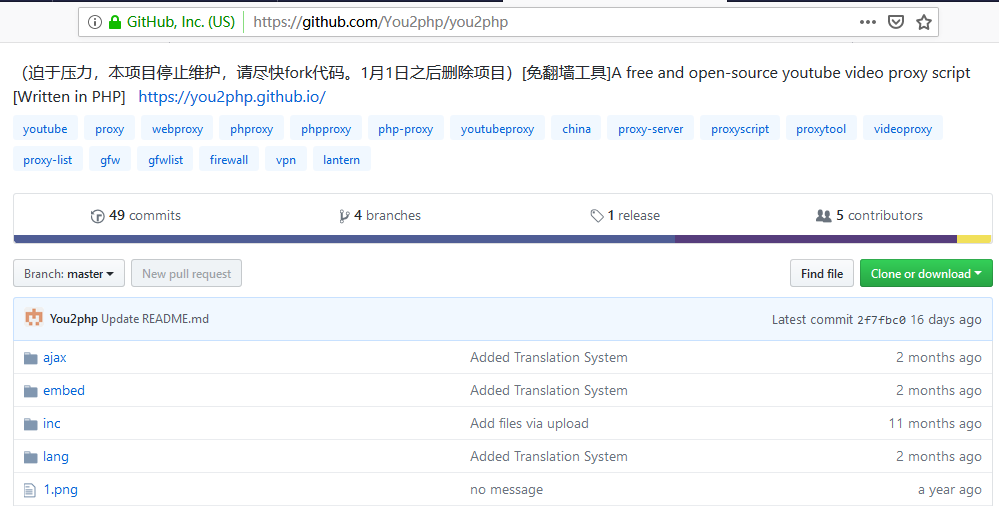Screen dimensions: 999x506
Task: Select the proxytool topic tag
Action: (821, 129)
